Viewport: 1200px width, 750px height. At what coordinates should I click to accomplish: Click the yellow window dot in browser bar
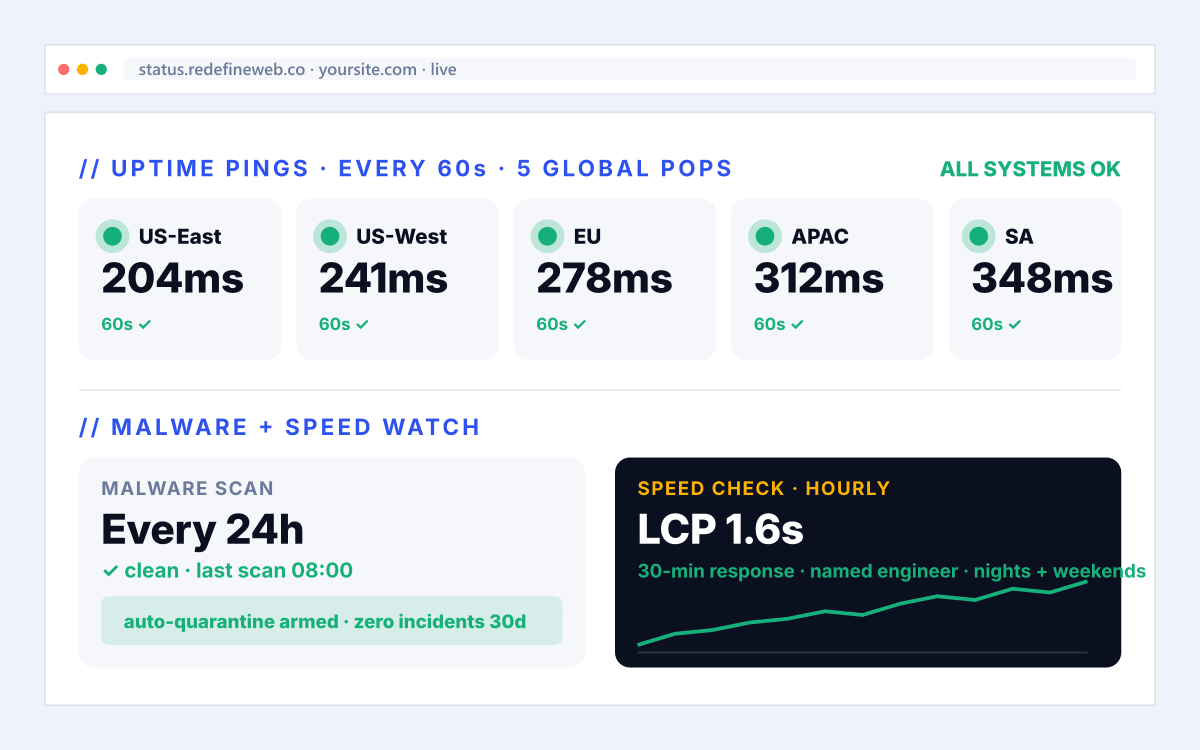click(x=82, y=70)
